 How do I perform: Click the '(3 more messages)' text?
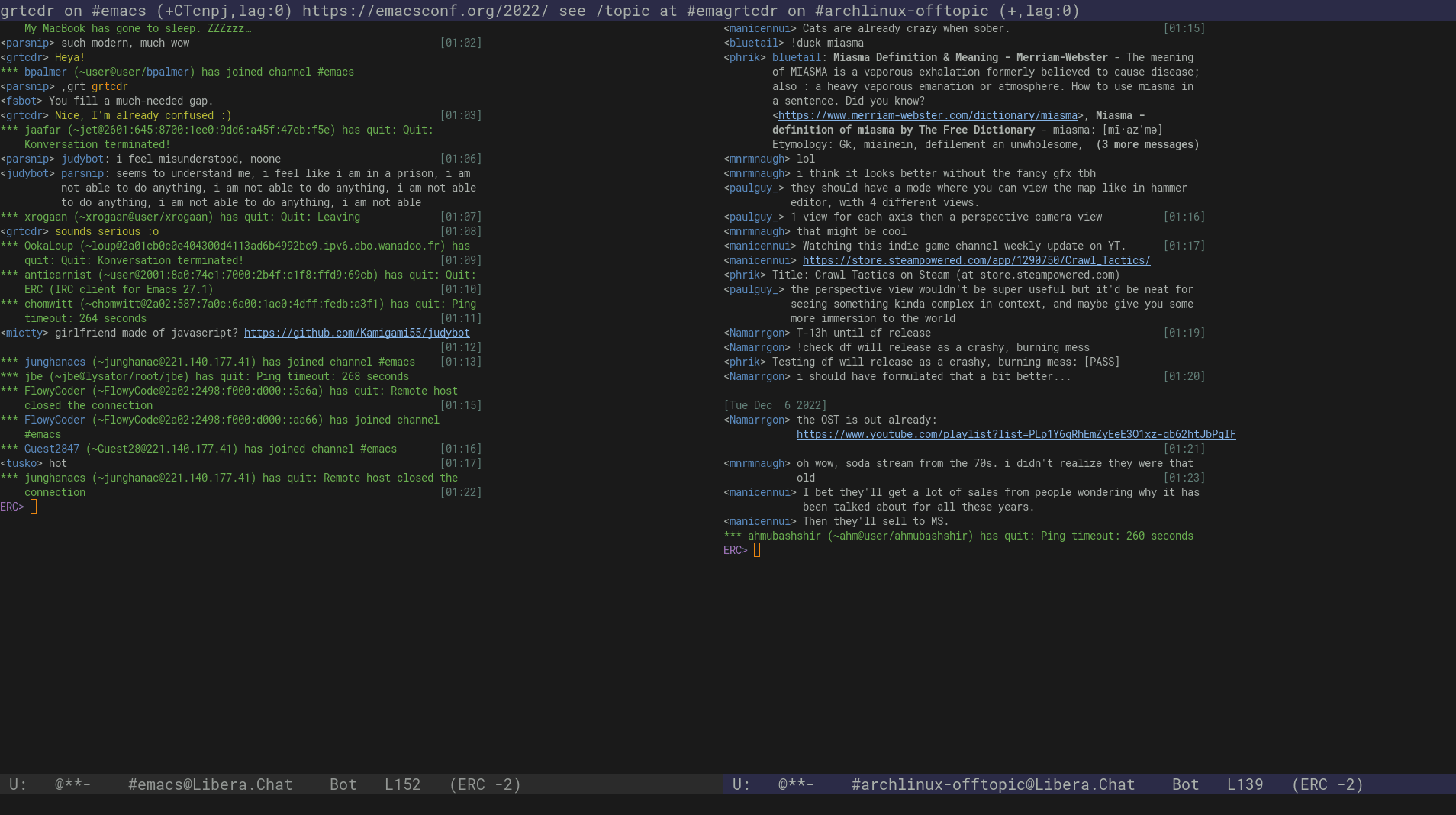click(1148, 144)
